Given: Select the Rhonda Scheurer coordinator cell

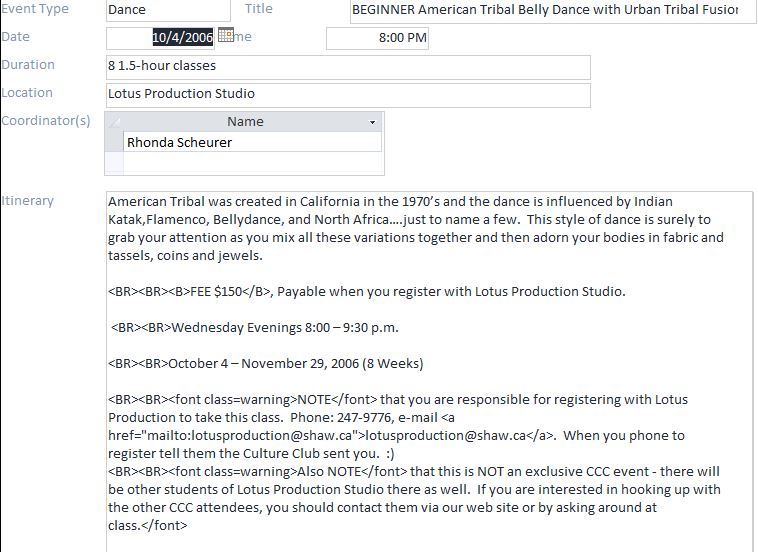Looking at the screenshot, I should pos(250,143).
